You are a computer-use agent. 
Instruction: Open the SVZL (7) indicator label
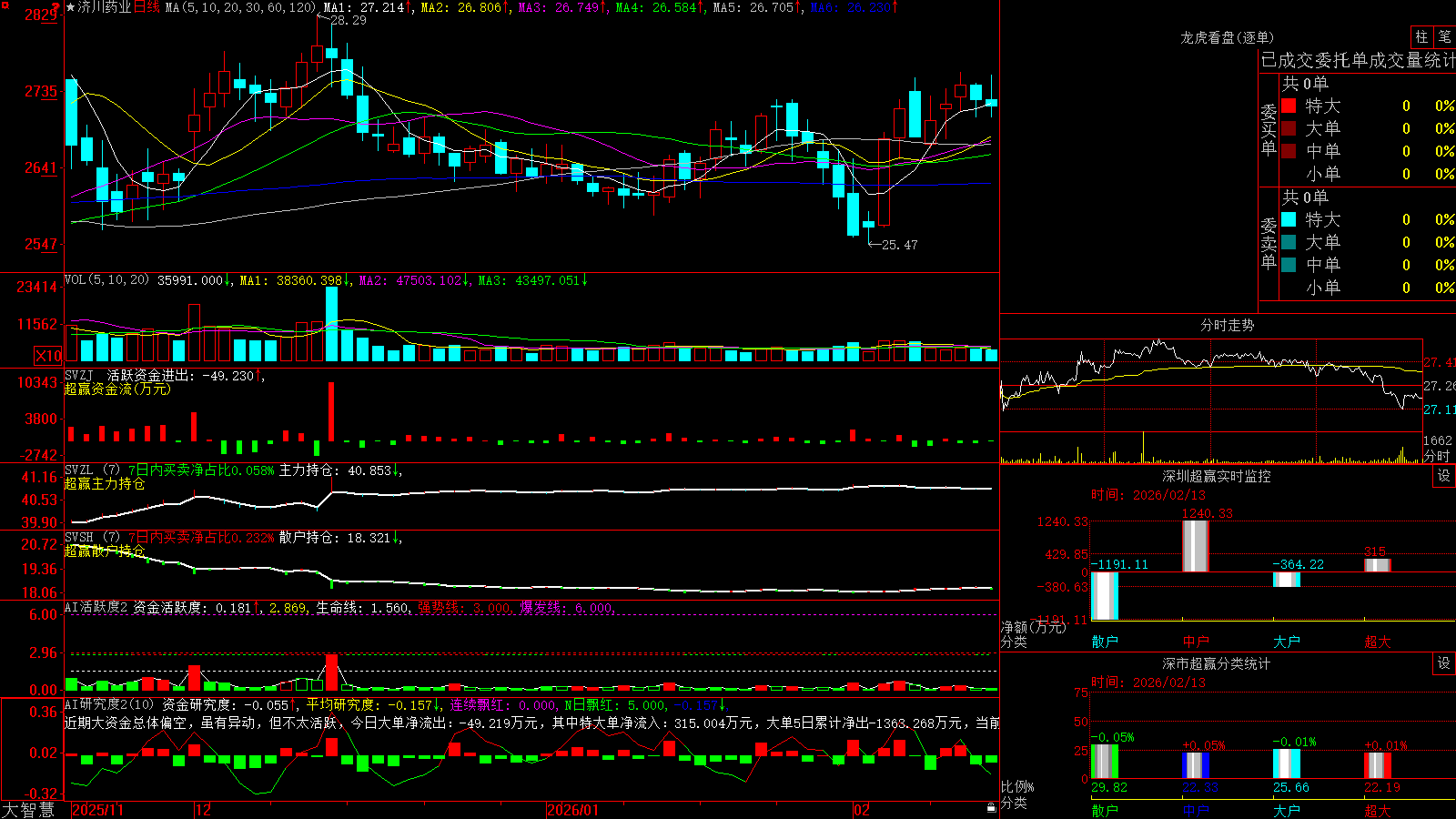[92, 470]
